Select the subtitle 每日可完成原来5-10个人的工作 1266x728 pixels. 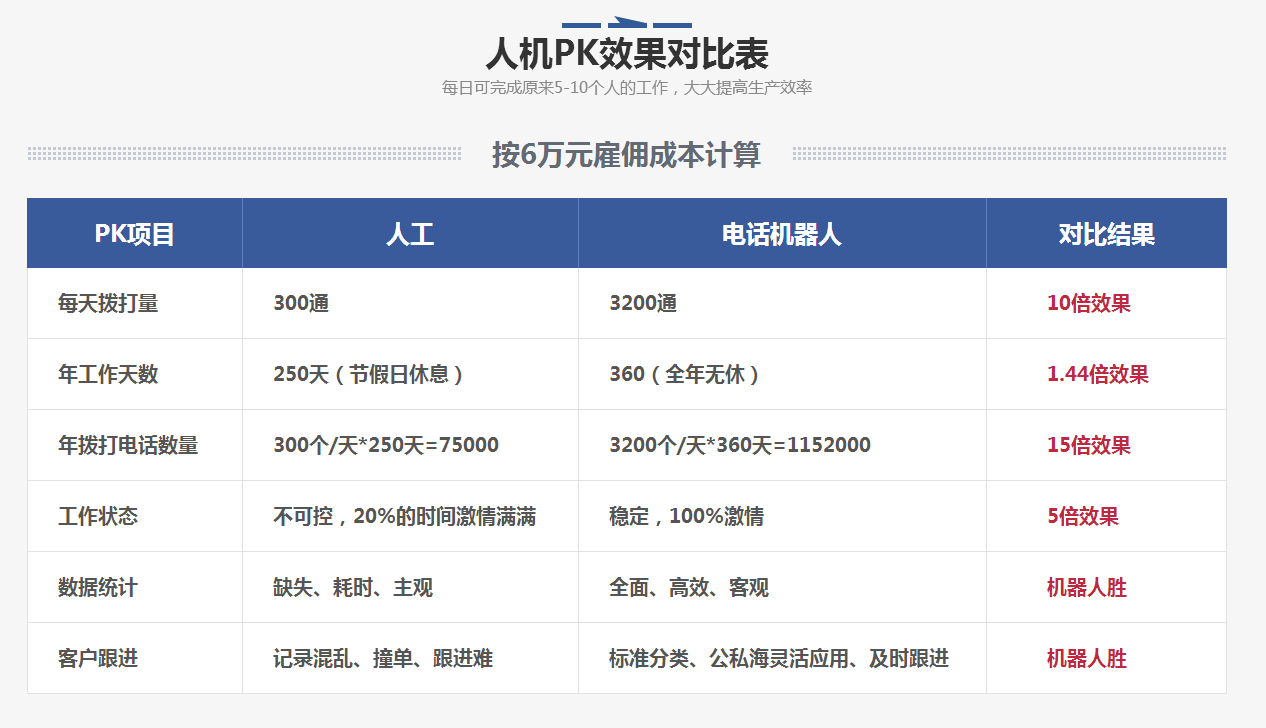tap(557, 88)
